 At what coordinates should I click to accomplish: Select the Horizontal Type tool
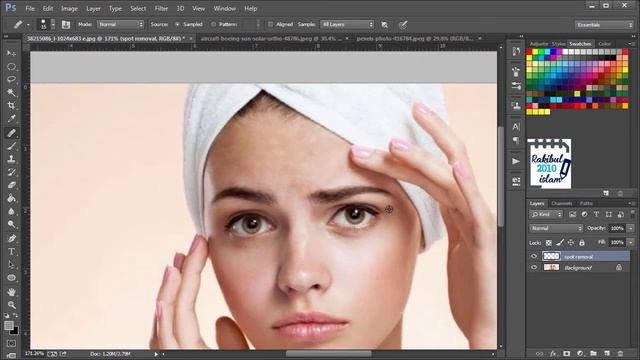click(11, 251)
